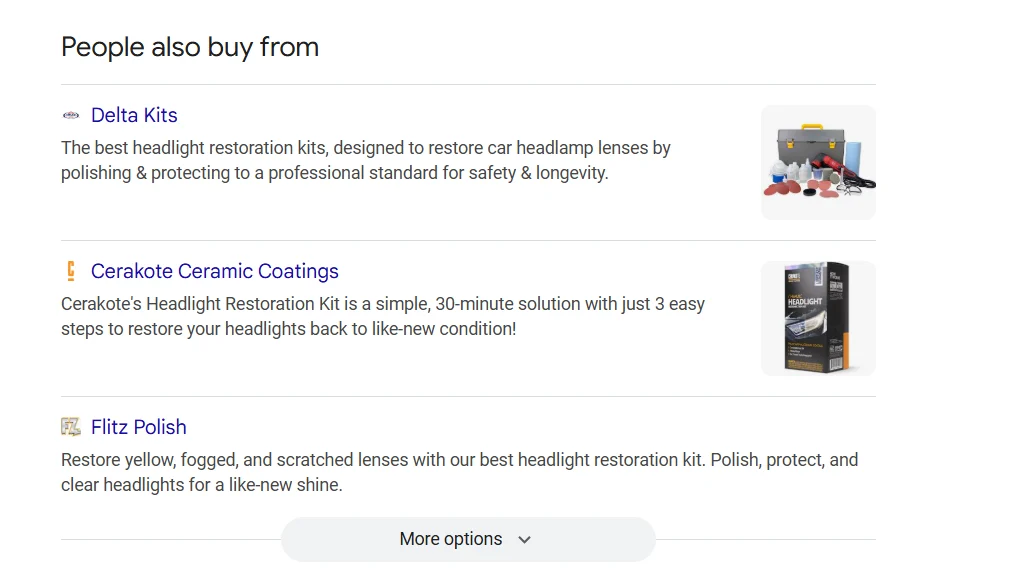Click the Flitz Polish description paragraph
The image size is (1010, 572).
pyautogui.click(x=459, y=472)
